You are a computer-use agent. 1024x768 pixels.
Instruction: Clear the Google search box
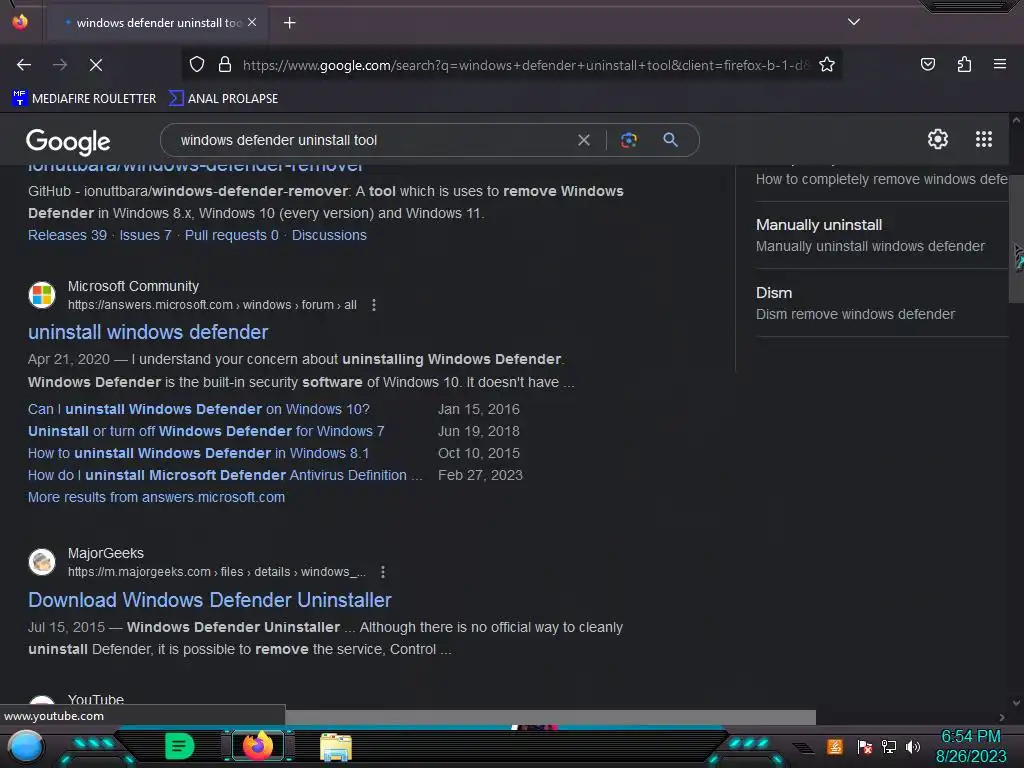pos(584,140)
